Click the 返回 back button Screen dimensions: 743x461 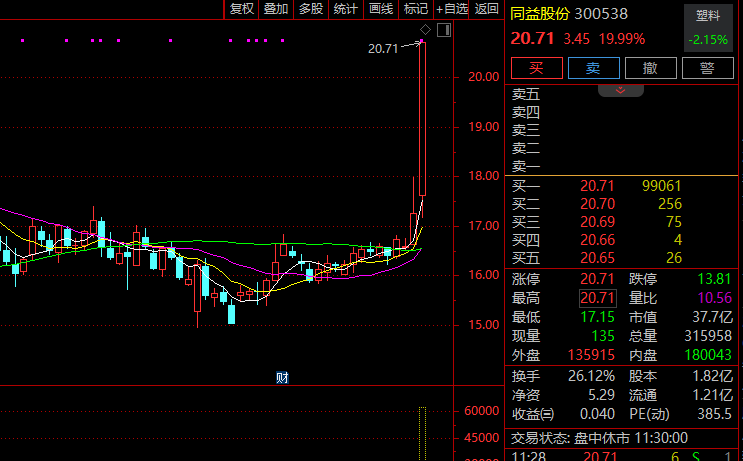pyautogui.click(x=487, y=9)
